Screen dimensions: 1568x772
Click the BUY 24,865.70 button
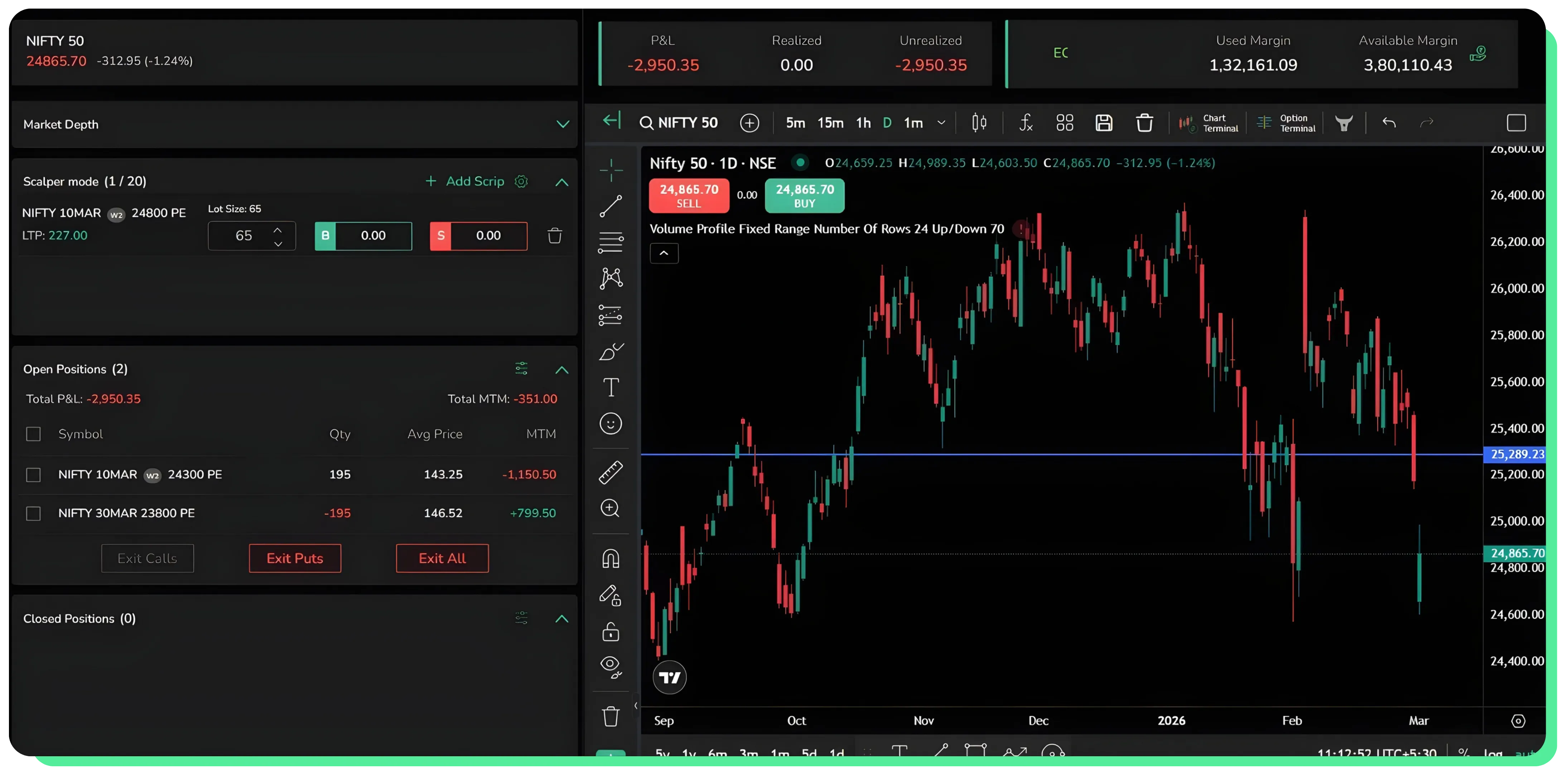click(804, 196)
